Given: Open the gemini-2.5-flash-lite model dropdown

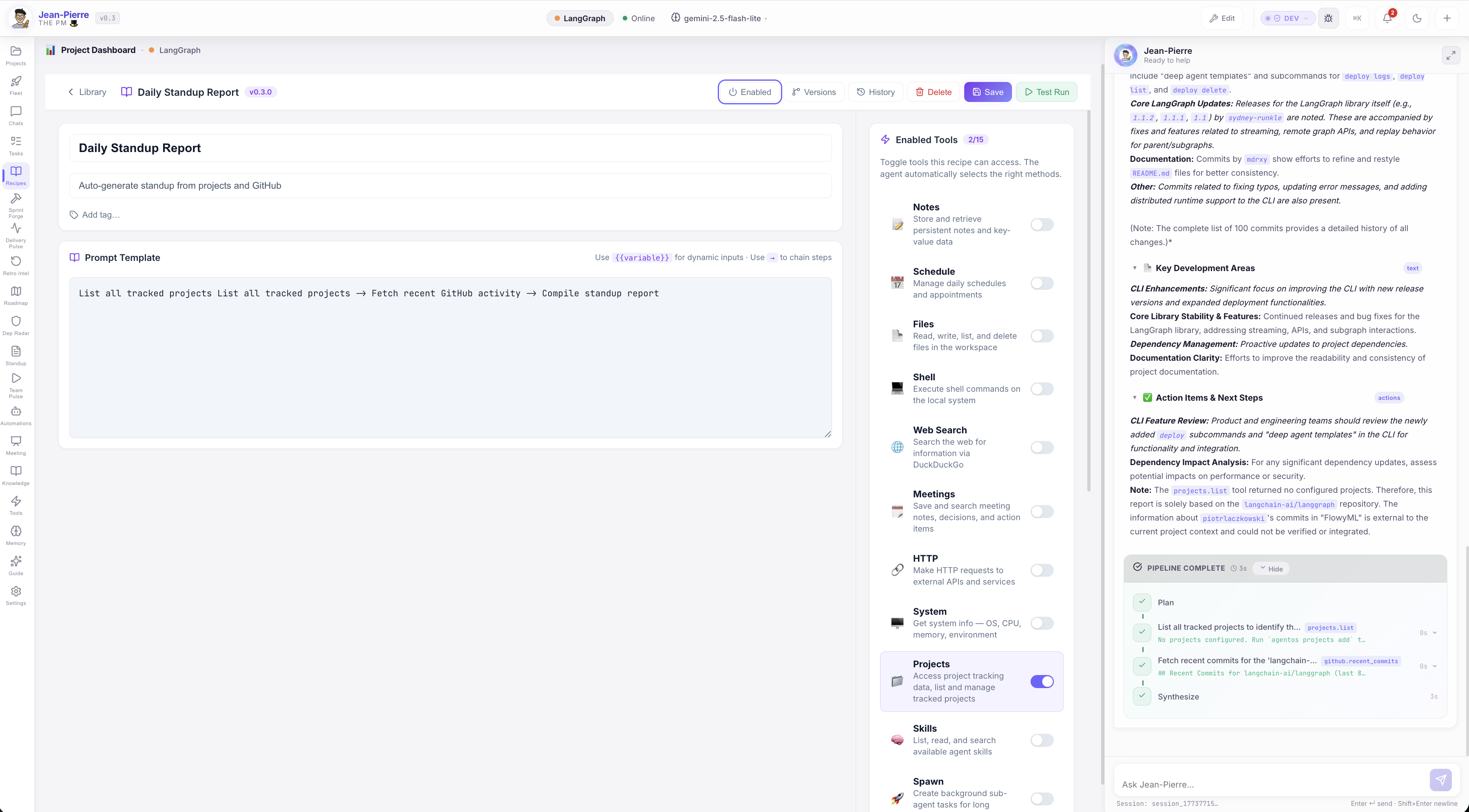Looking at the screenshot, I should coord(718,18).
